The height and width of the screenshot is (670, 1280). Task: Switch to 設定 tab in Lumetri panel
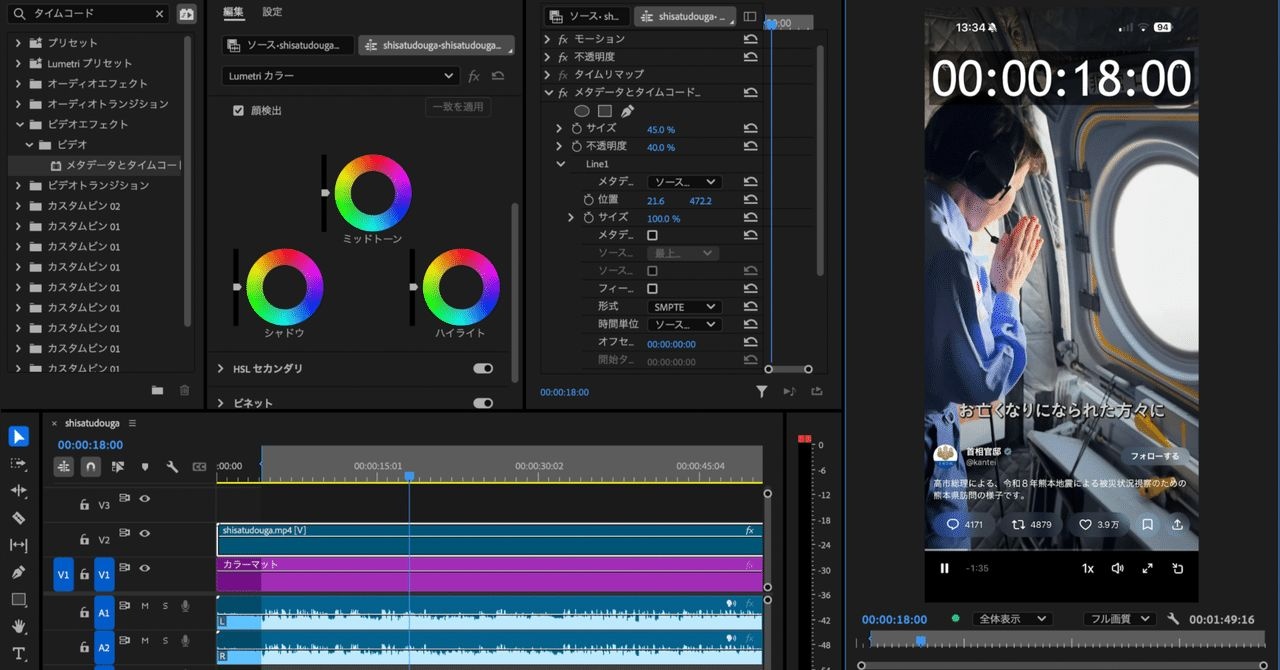click(272, 12)
